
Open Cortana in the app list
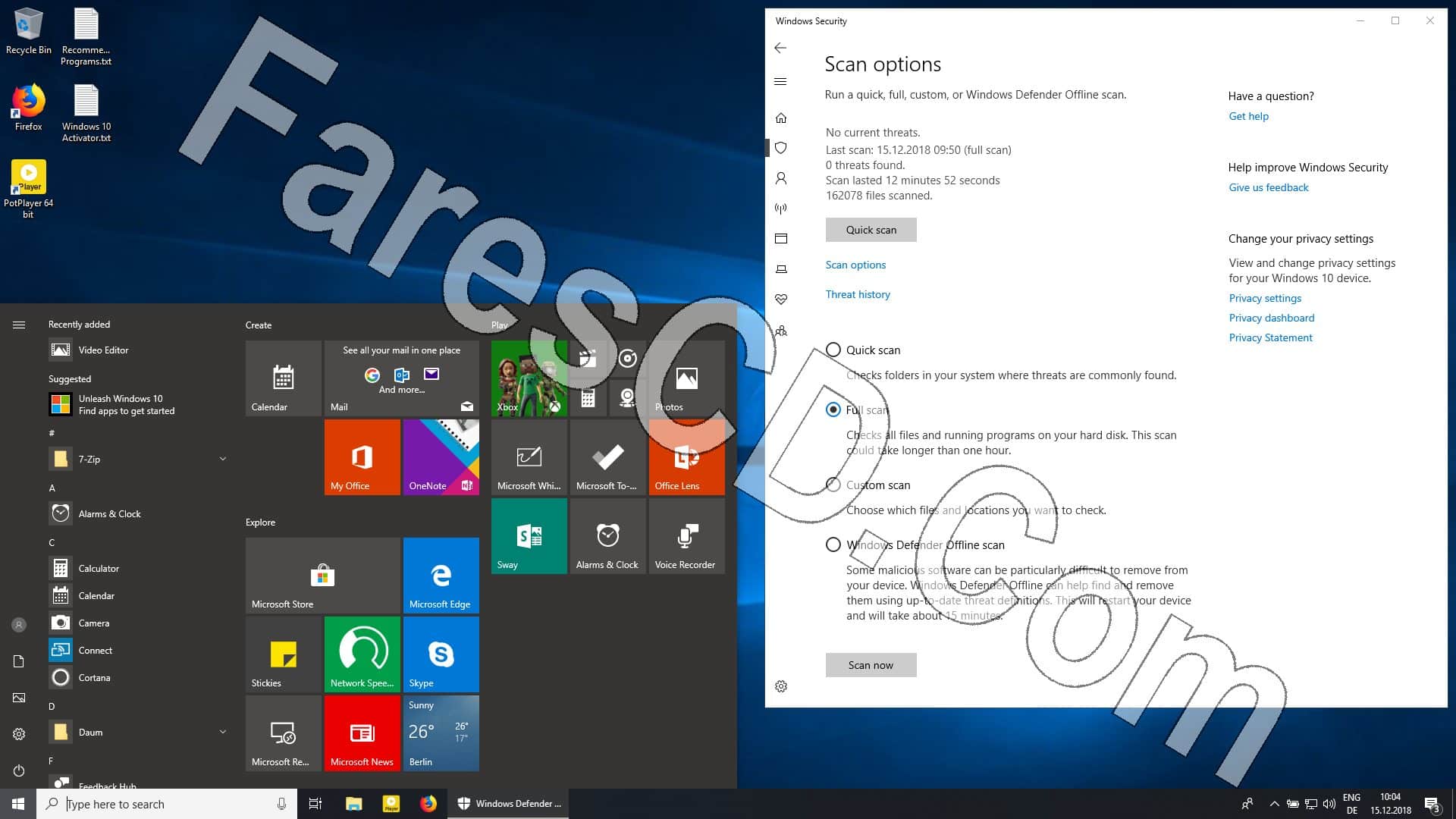click(x=138, y=677)
